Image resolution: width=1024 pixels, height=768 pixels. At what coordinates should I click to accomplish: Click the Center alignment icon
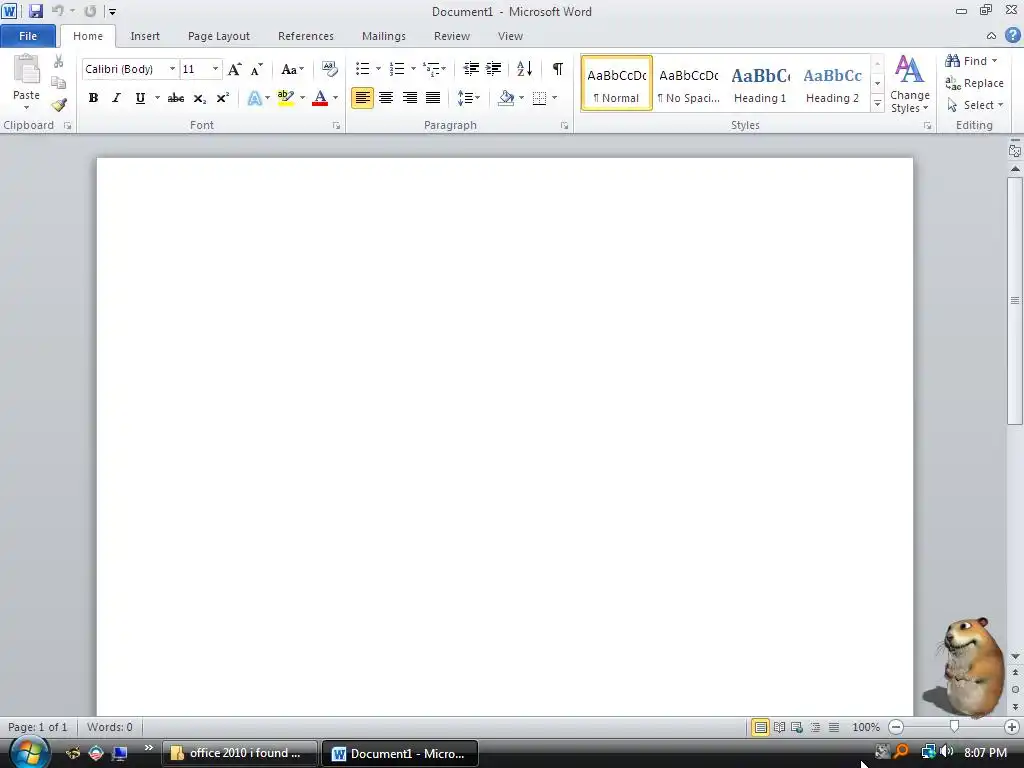click(x=386, y=98)
